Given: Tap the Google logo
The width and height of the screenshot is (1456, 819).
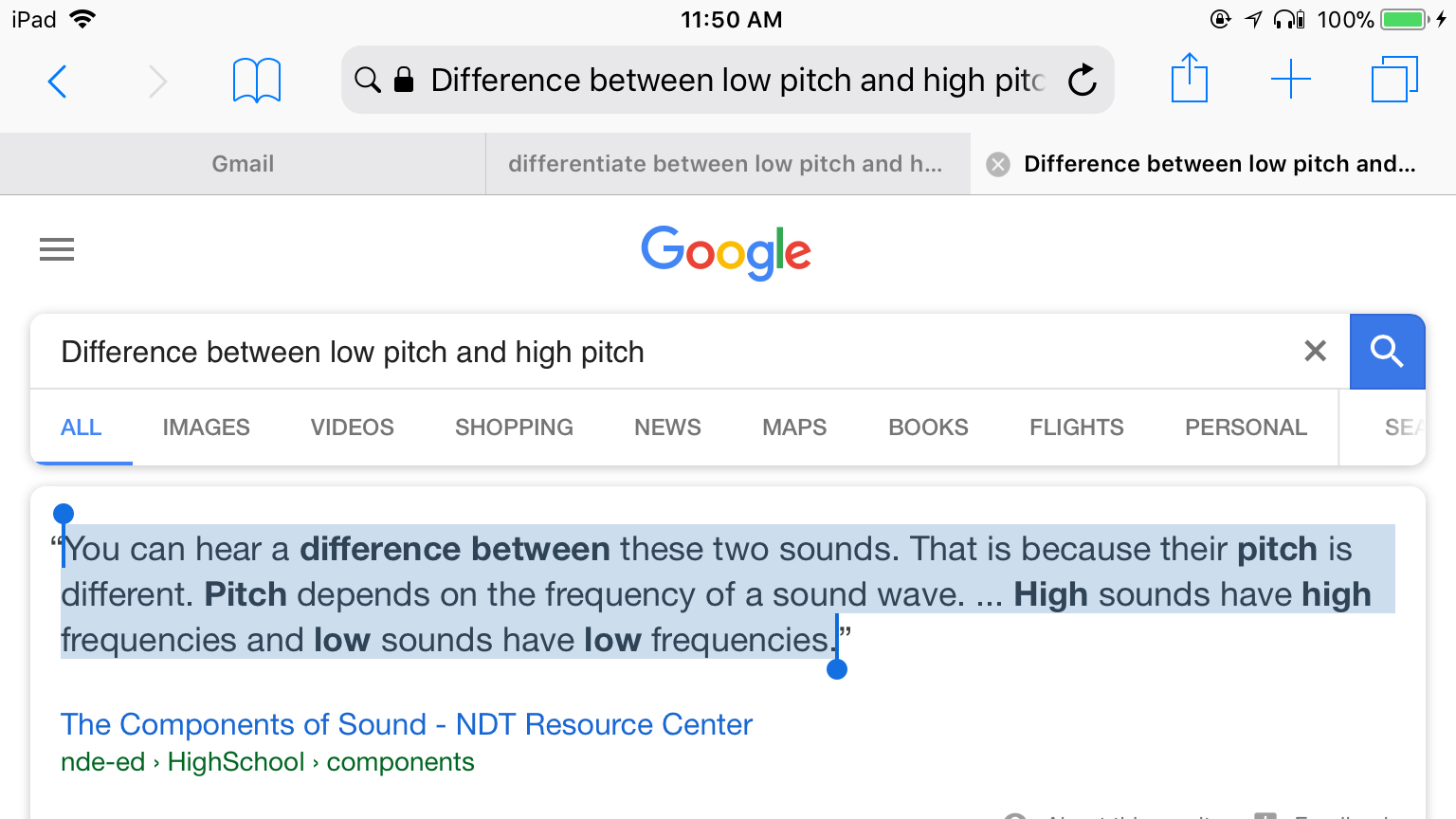Looking at the screenshot, I should [x=726, y=252].
